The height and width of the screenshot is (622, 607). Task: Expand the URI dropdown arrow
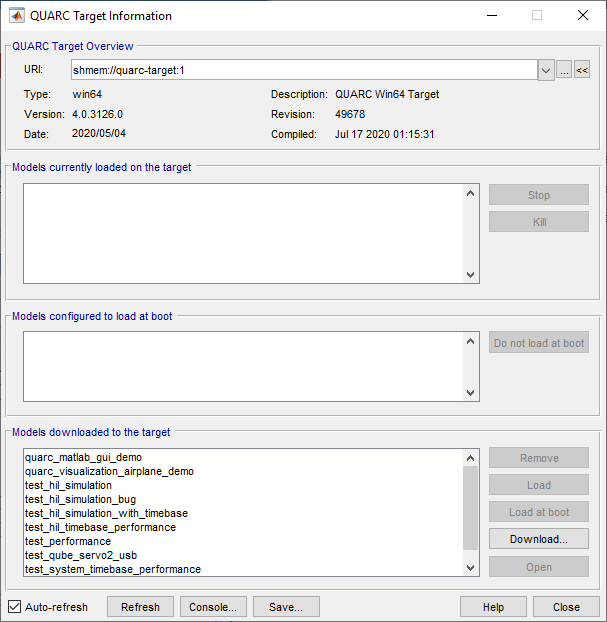(546, 70)
